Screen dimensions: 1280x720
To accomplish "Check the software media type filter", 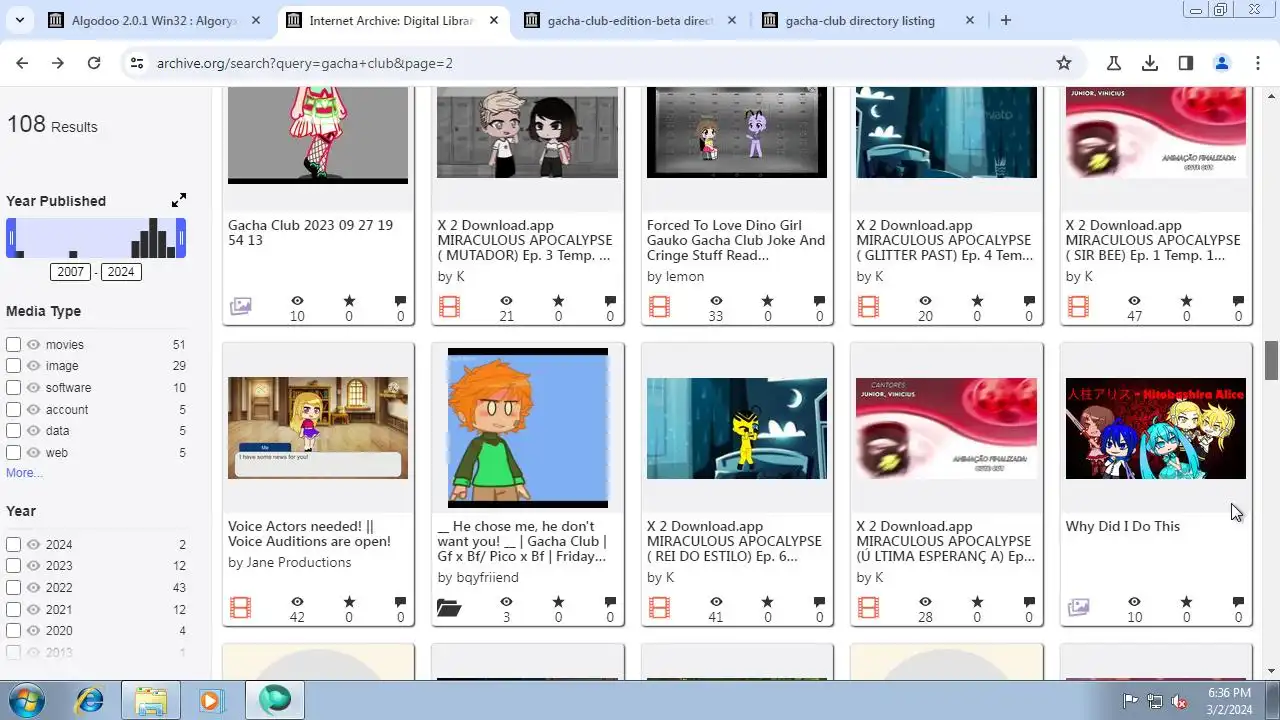I will coord(13,388).
